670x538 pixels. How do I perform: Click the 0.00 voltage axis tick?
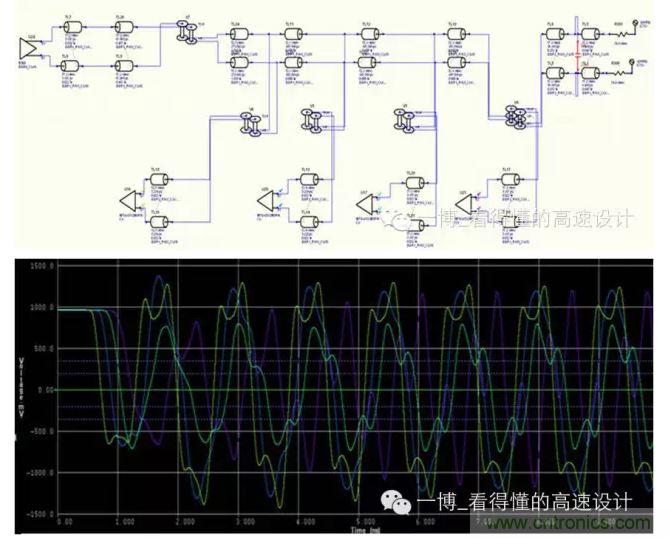pos(43,392)
